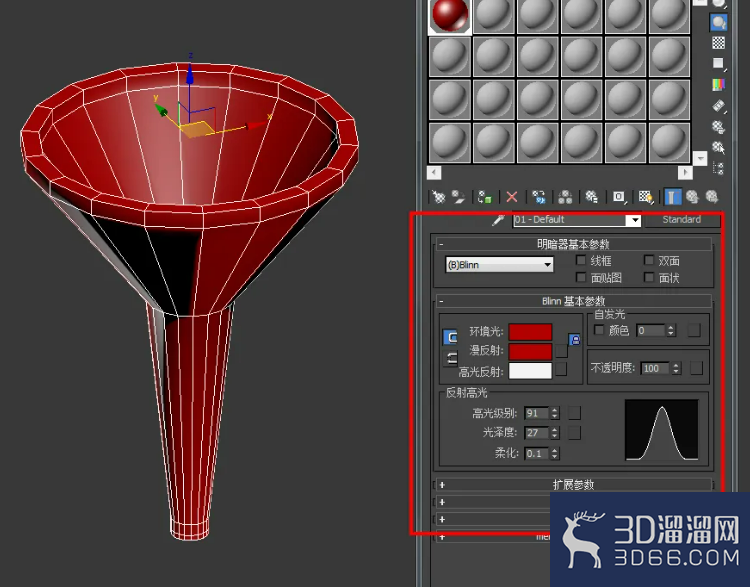Click the red X reset material icon
The width and height of the screenshot is (750, 587).
click(x=512, y=197)
